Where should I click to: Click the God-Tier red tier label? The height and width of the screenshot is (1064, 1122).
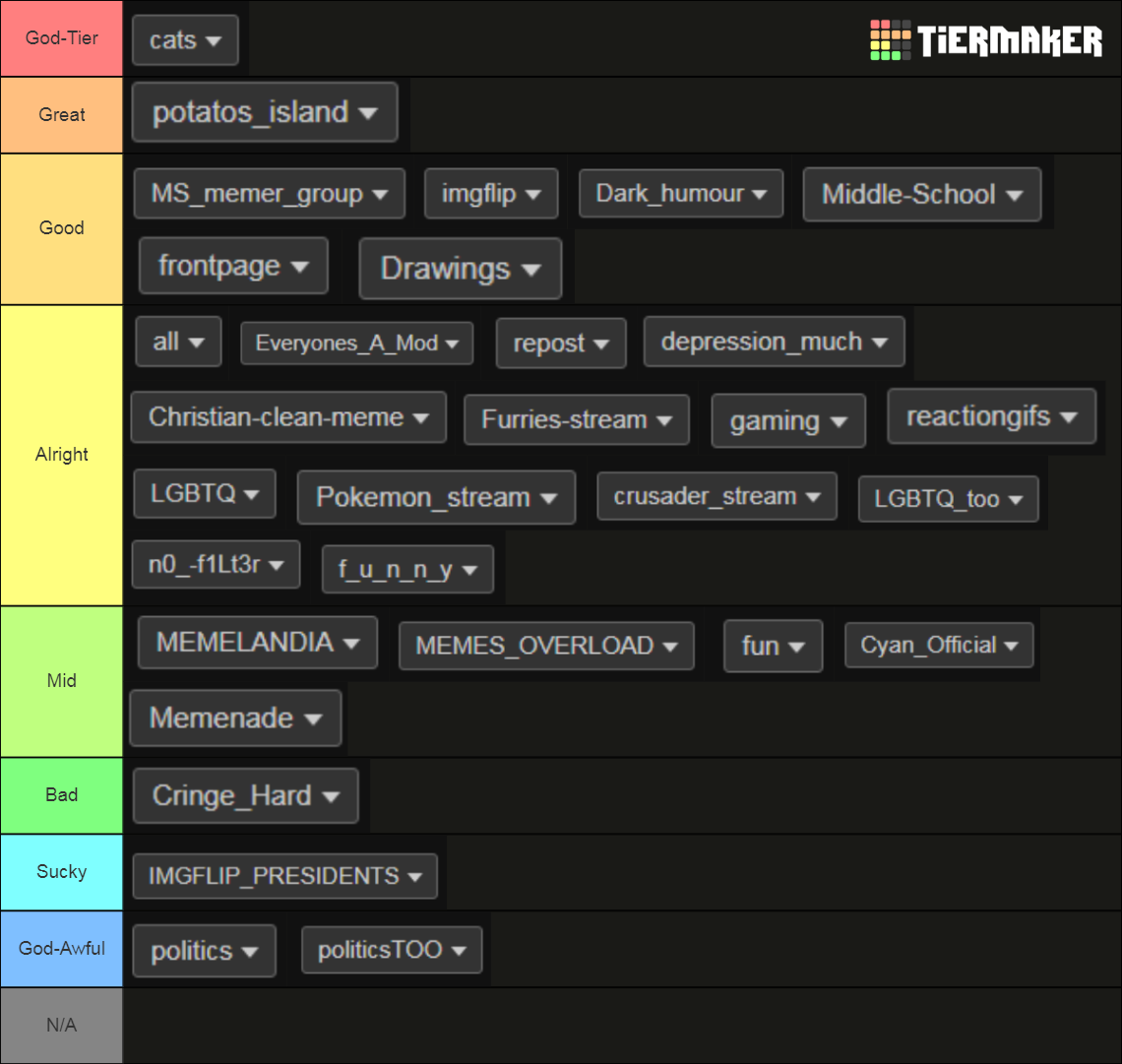point(62,38)
